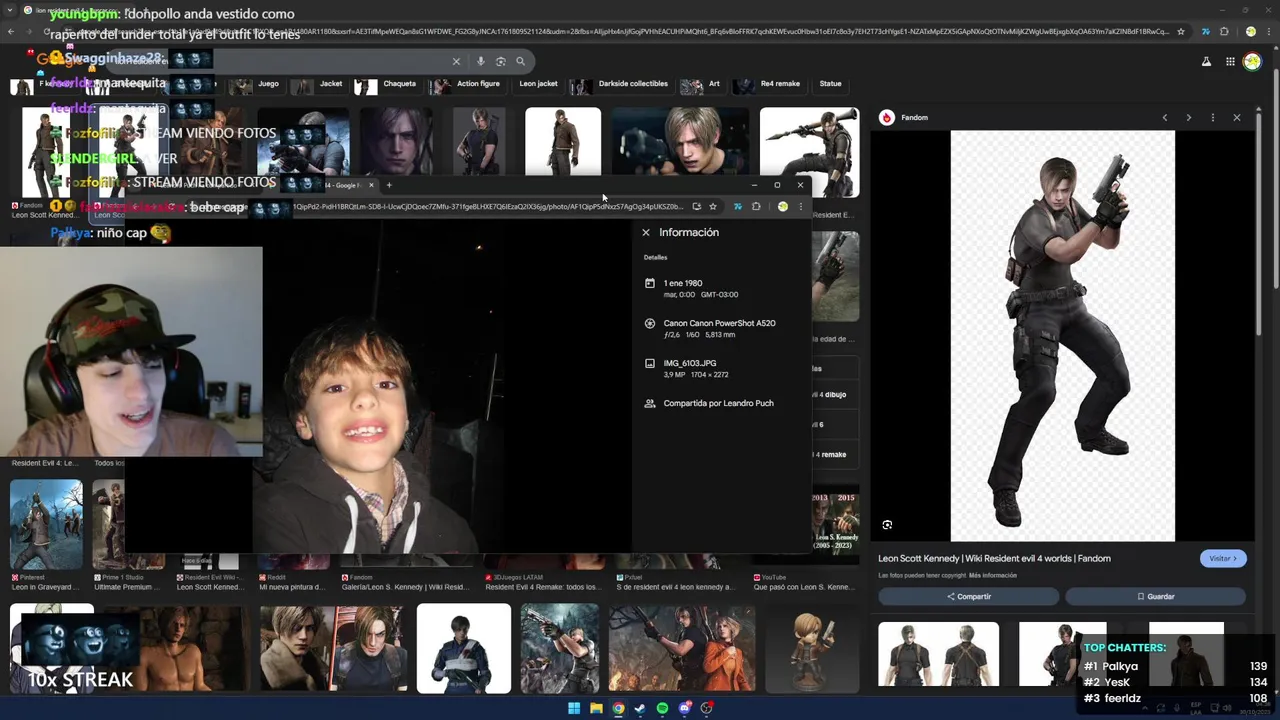Filter images by the Jacket chip
Viewport: 1280px width, 720px height.
pos(321,84)
